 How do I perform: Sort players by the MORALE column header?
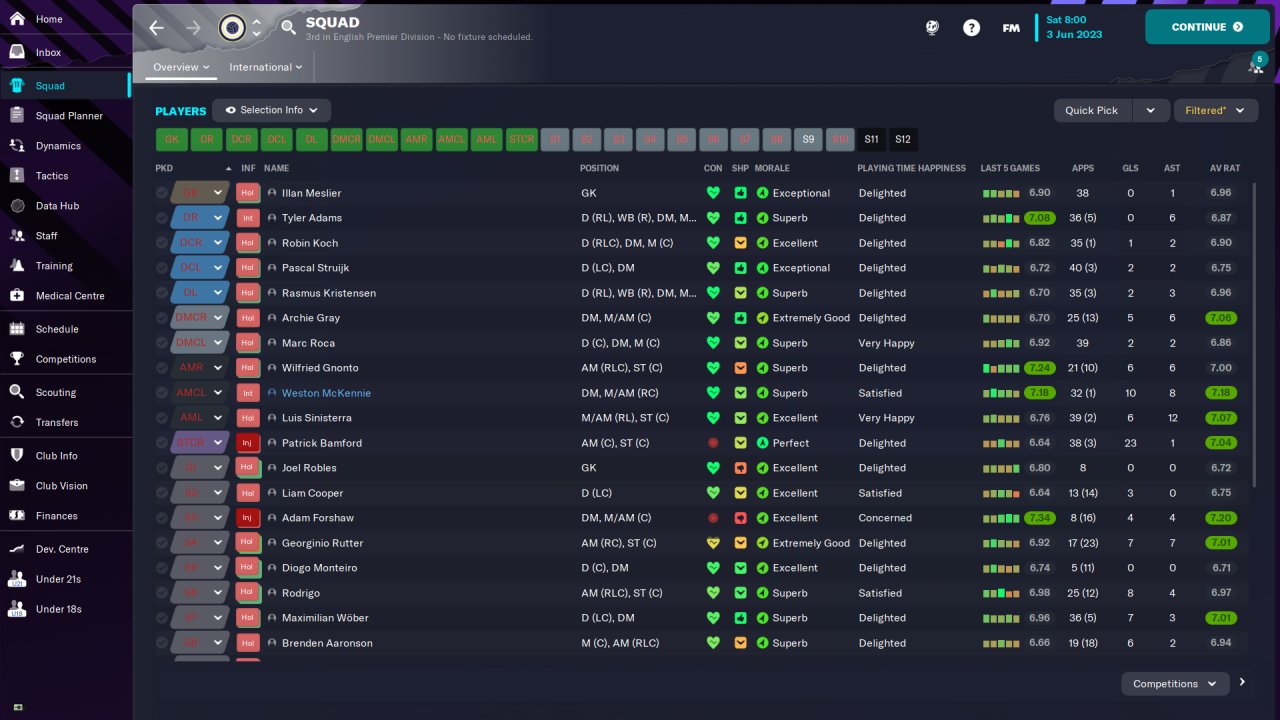[772, 168]
